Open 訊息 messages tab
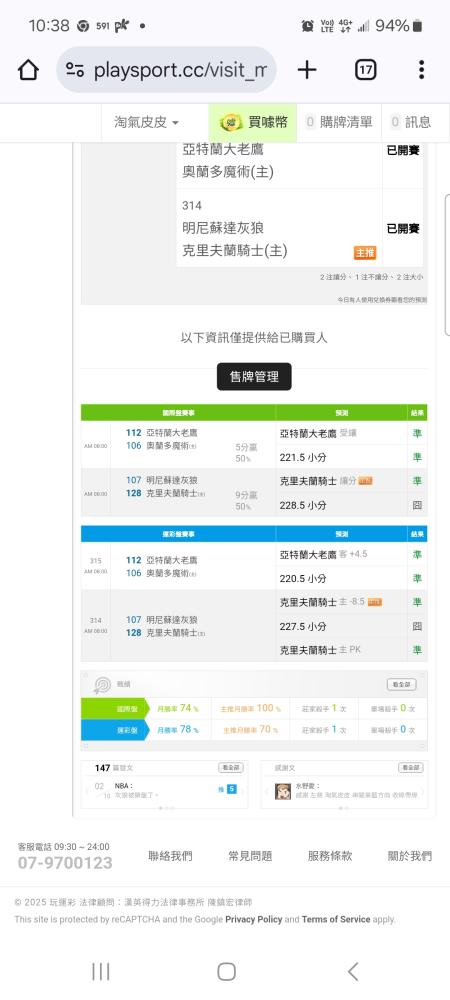450x1000 pixels. pyautogui.click(x=411, y=122)
